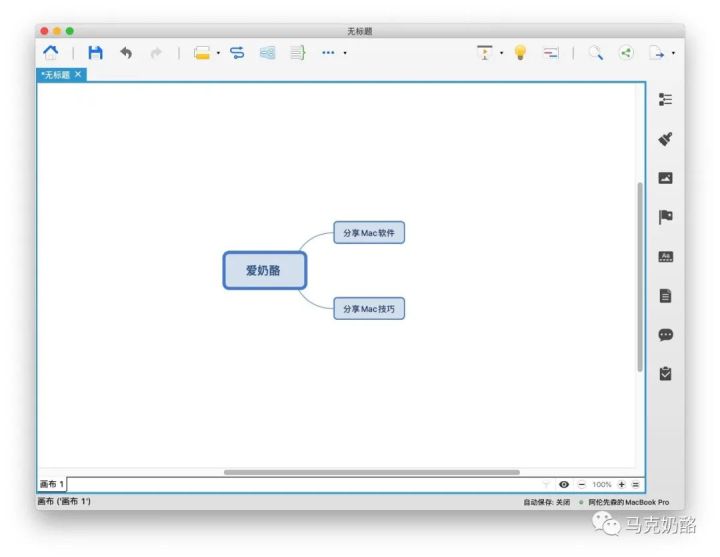Viewport: 720px width, 557px height.
Task: Open presentation mode dropdown arrow
Action: click(x=501, y=53)
